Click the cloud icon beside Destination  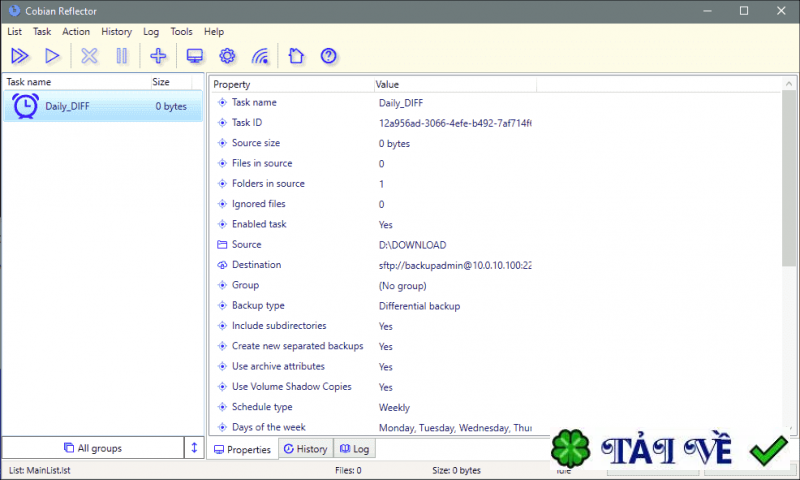click(222, 265)
